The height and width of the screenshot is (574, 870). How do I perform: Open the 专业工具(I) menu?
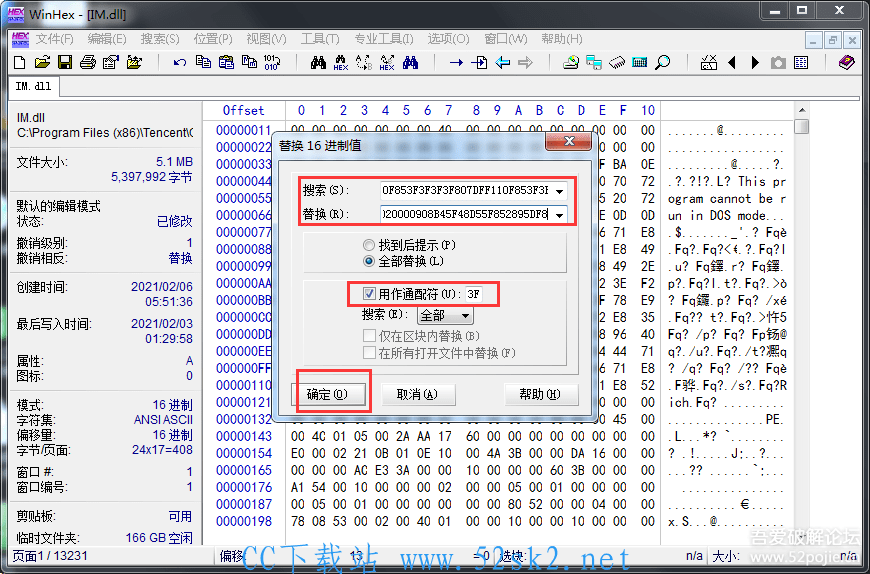pos(384,39)
